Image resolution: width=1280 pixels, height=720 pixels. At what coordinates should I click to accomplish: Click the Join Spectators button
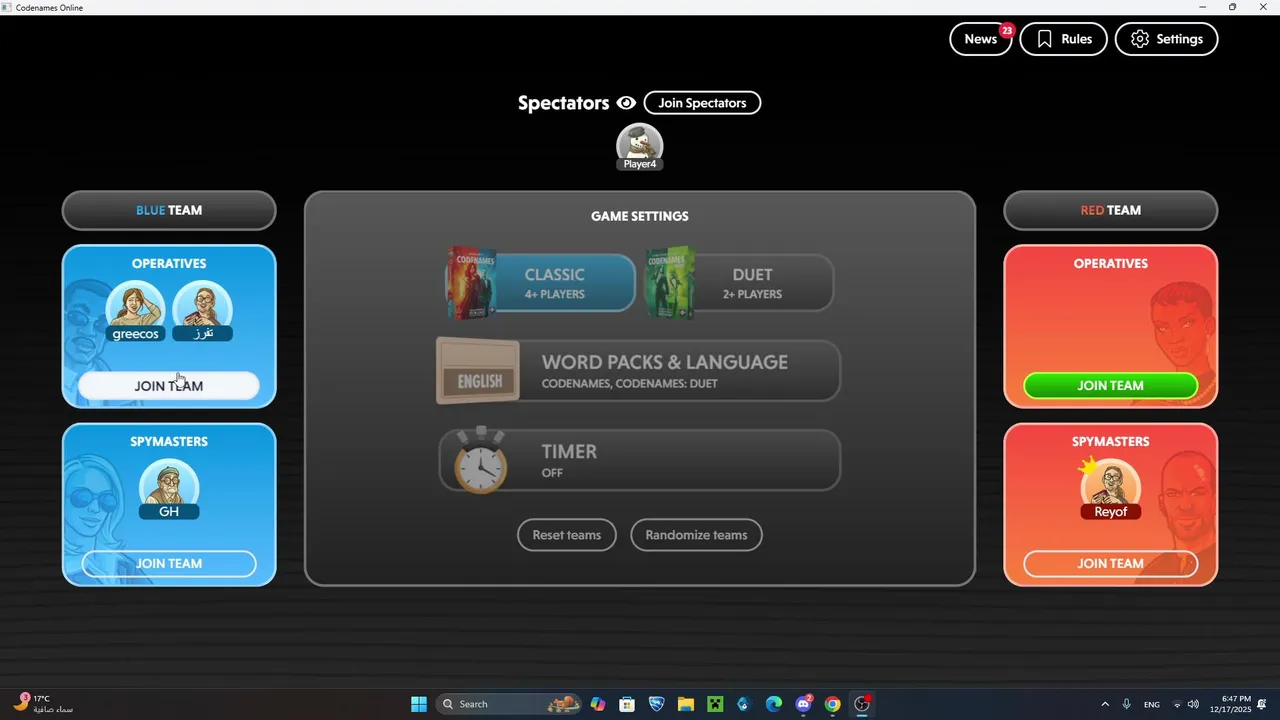click(x=702, y=103)
